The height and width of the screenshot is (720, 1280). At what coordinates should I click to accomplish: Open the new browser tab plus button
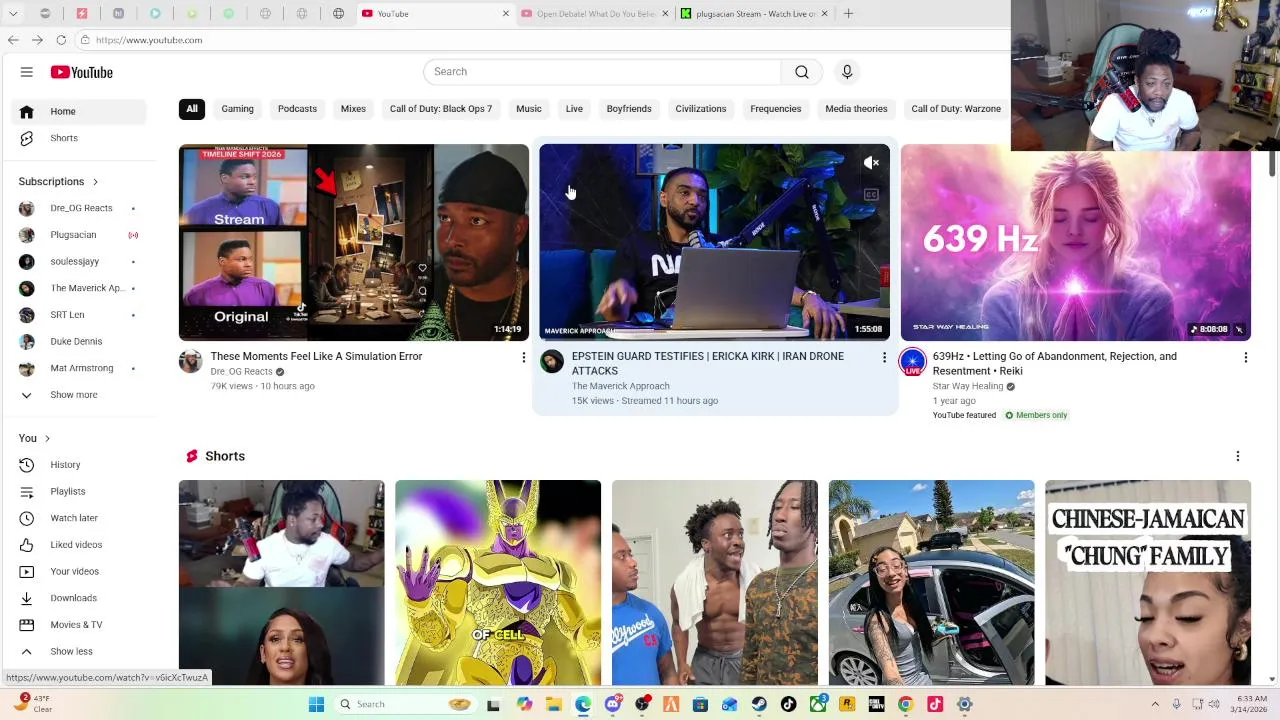tap(848, 13)
